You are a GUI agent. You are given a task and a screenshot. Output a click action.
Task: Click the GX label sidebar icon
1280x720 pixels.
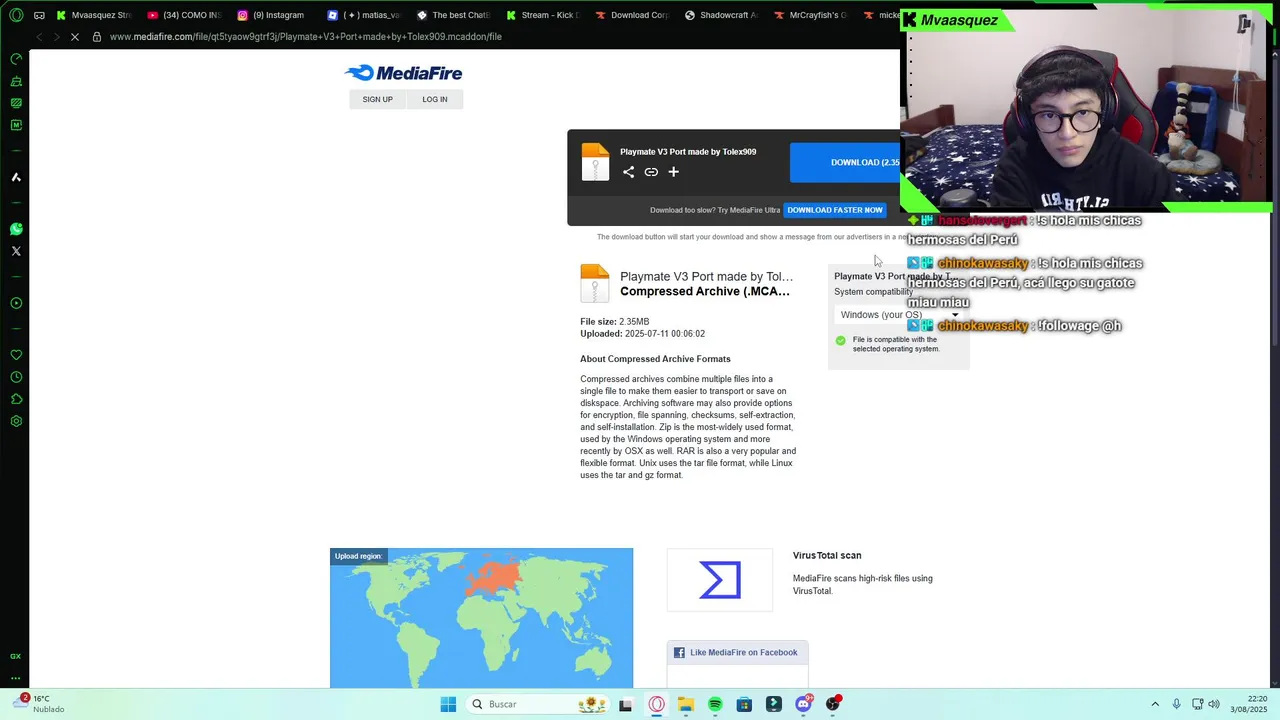[x=16, y=656]
